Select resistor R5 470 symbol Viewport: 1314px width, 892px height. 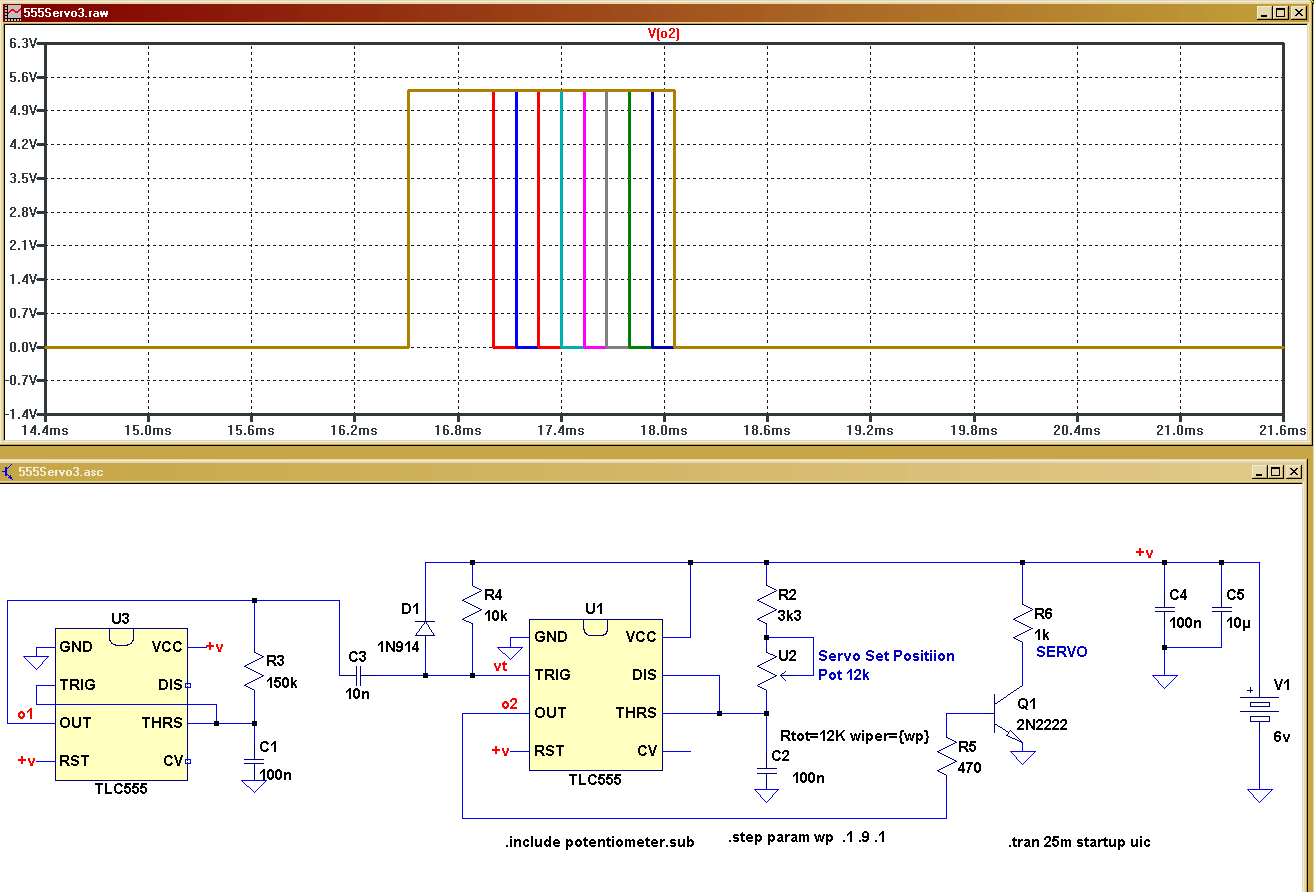[x=946, y=757]
